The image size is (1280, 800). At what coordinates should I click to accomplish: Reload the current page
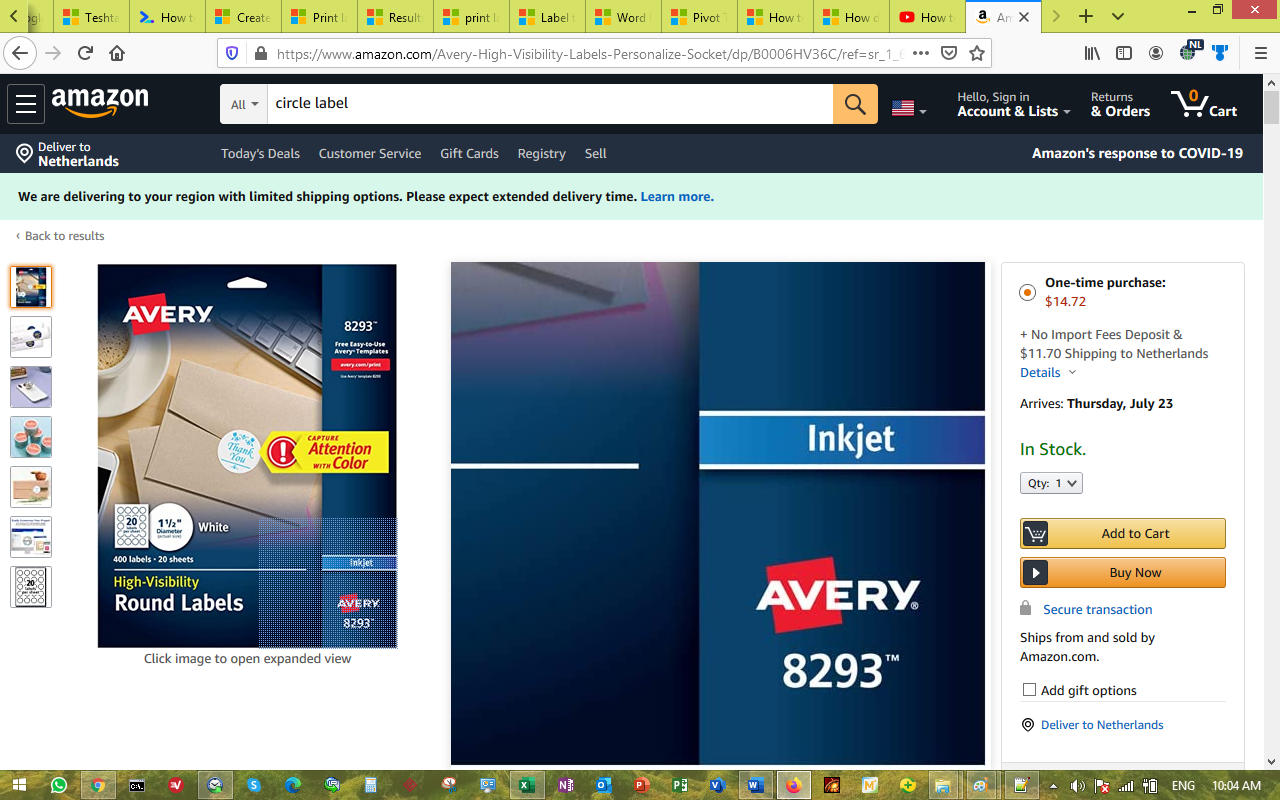(x=85, y=53)
